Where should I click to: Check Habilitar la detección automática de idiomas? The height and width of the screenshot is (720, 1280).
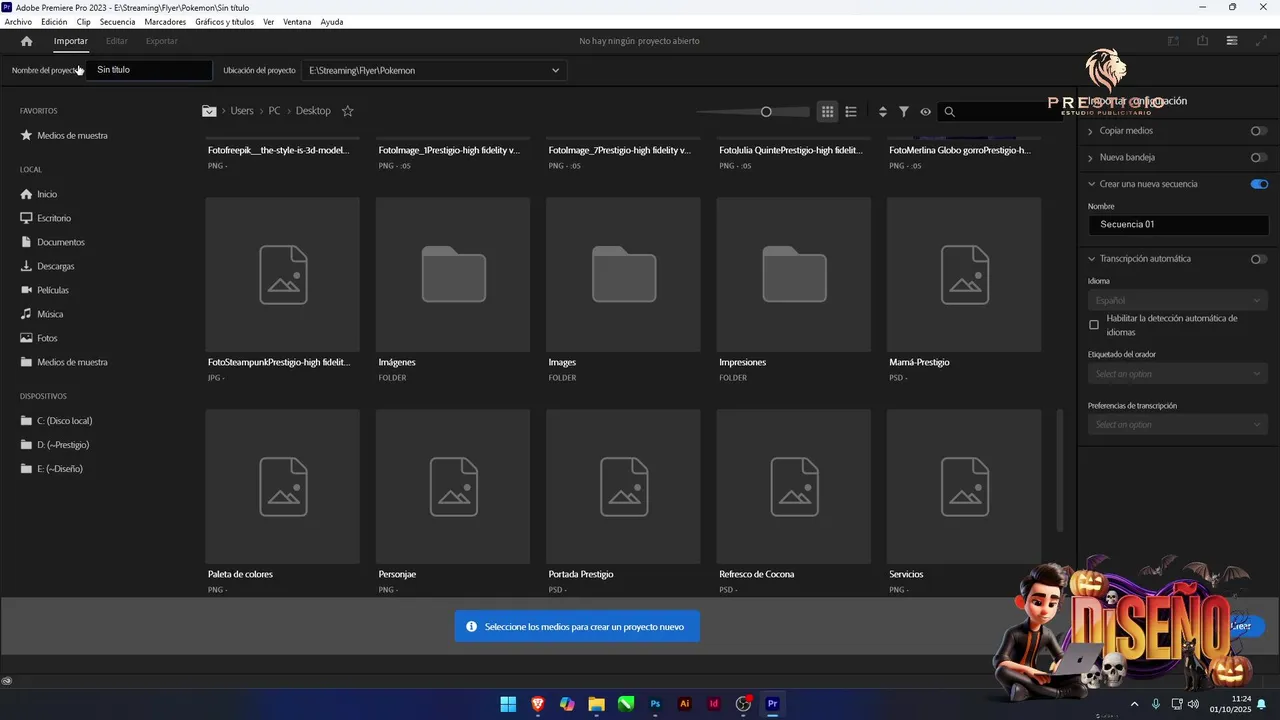[1094, 325]
